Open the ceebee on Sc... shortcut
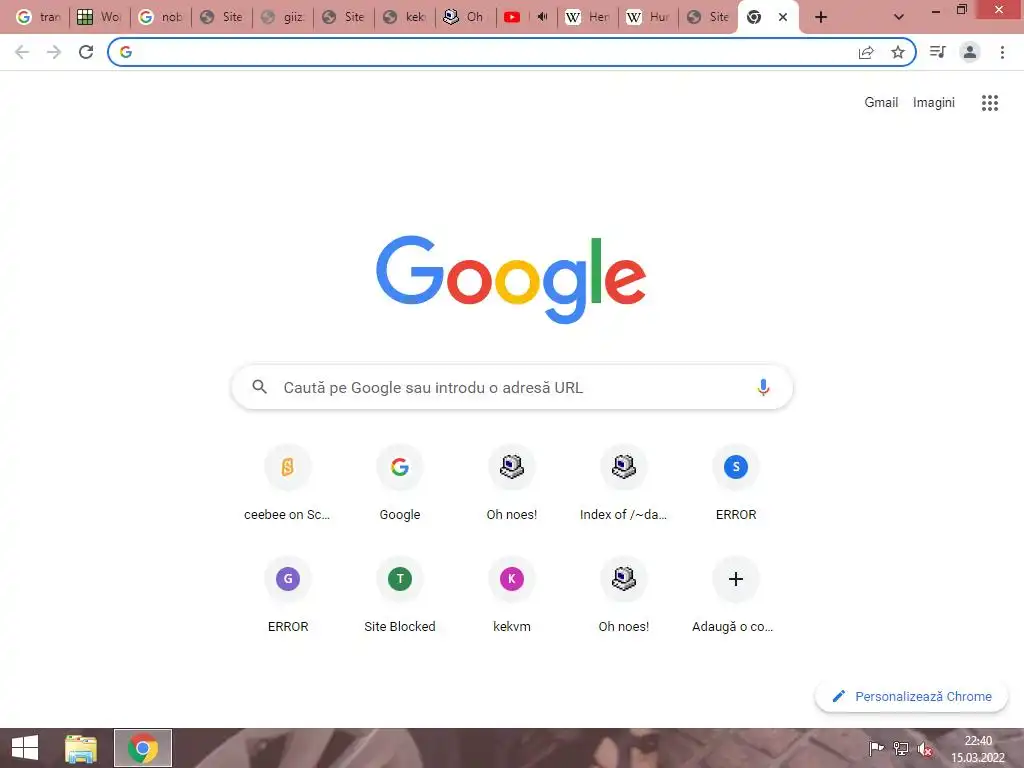 [x=287, y=483]
